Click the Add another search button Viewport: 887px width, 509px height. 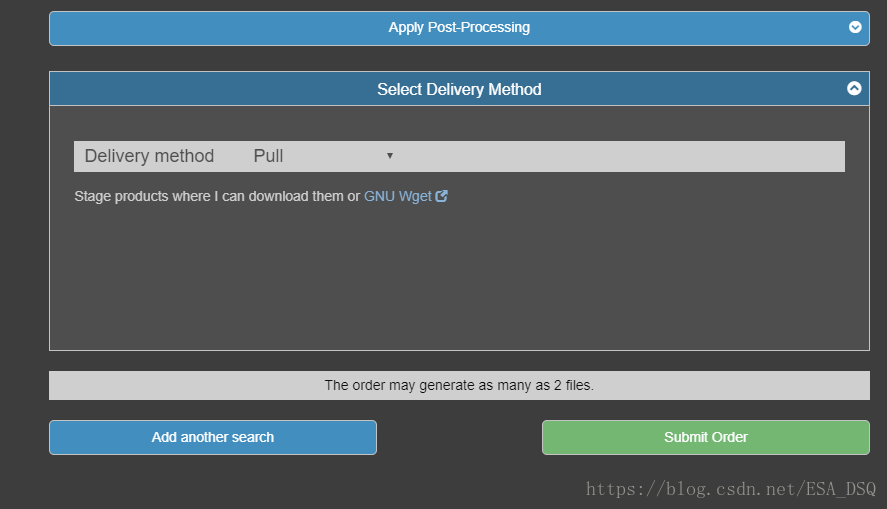click(213, 437)
